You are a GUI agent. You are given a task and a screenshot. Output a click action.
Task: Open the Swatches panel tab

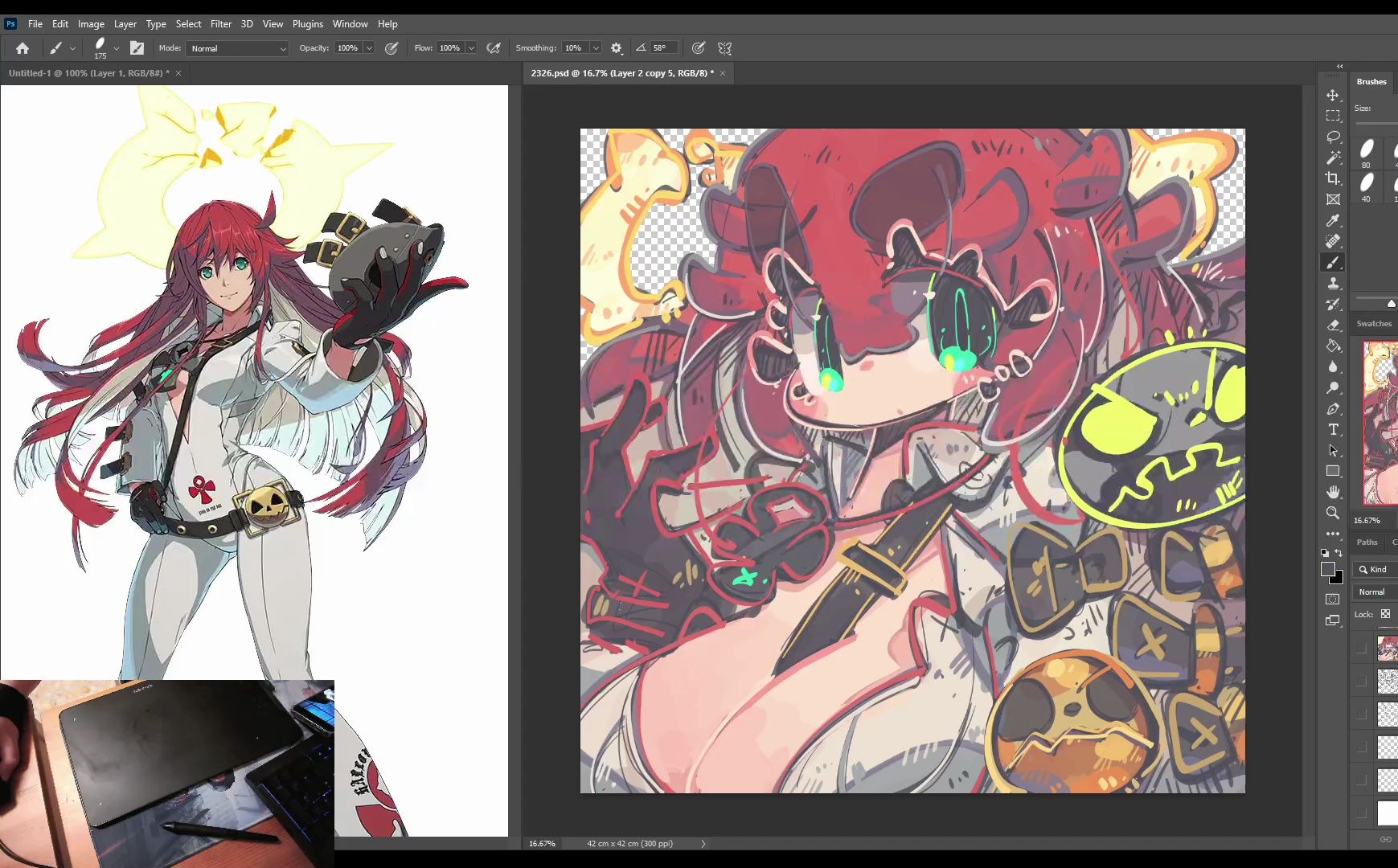point(1374,323)
